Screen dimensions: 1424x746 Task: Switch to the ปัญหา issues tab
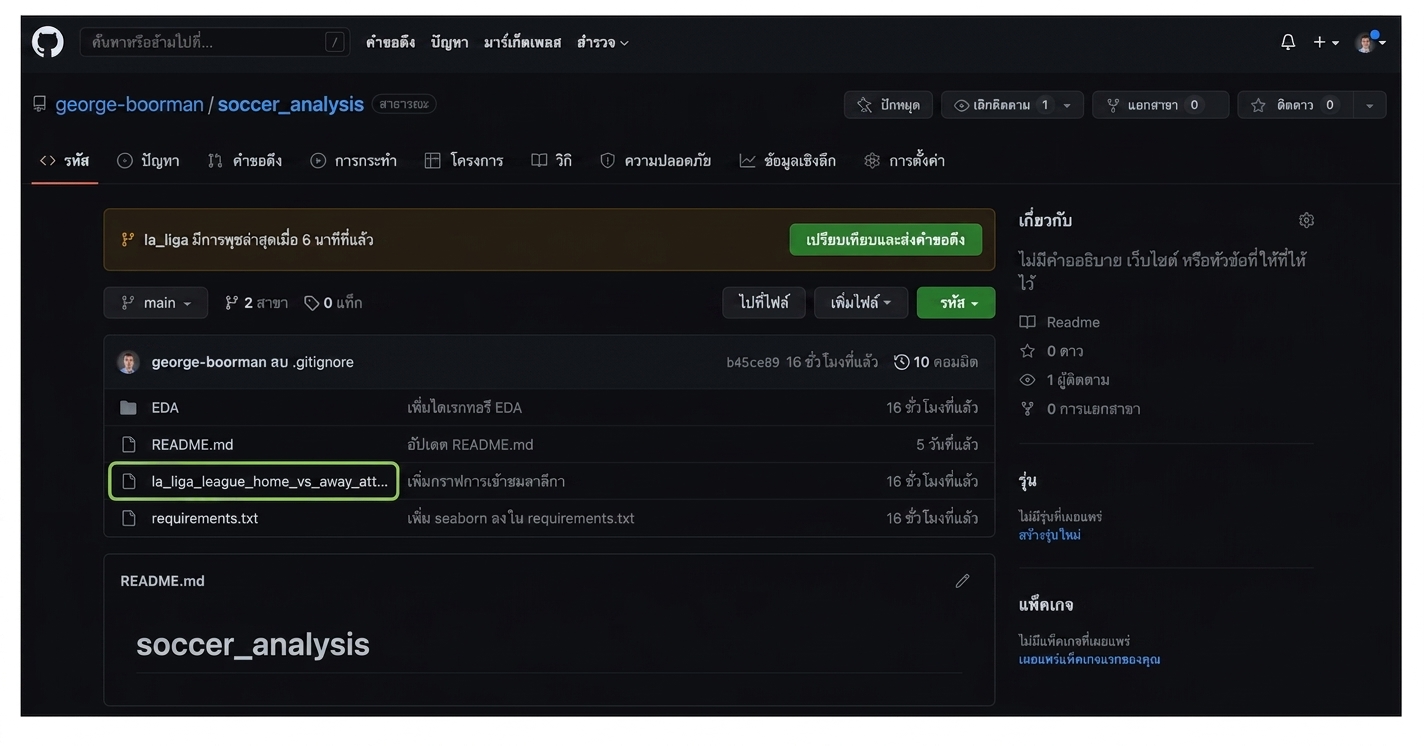tap(148, 160)
